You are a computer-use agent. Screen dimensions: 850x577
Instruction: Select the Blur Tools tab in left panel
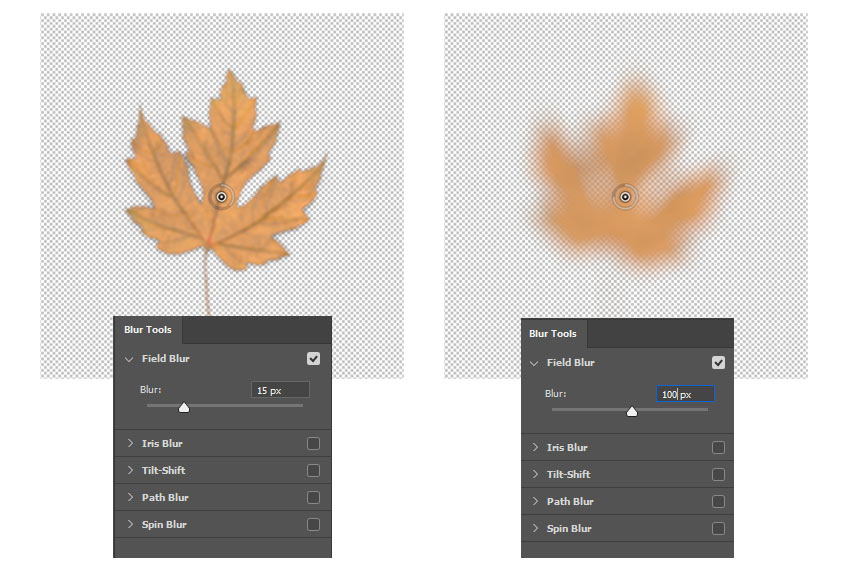(x=147, y=330)
